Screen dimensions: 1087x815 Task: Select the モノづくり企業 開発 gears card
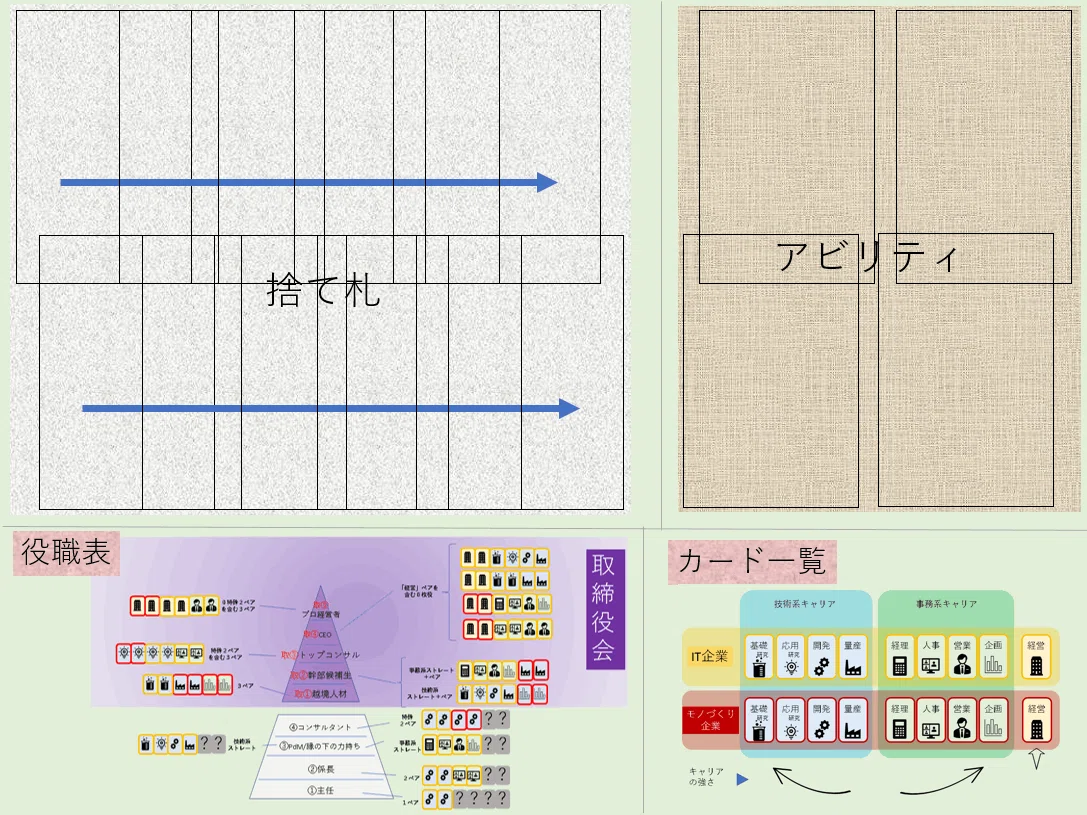(821, 720)
